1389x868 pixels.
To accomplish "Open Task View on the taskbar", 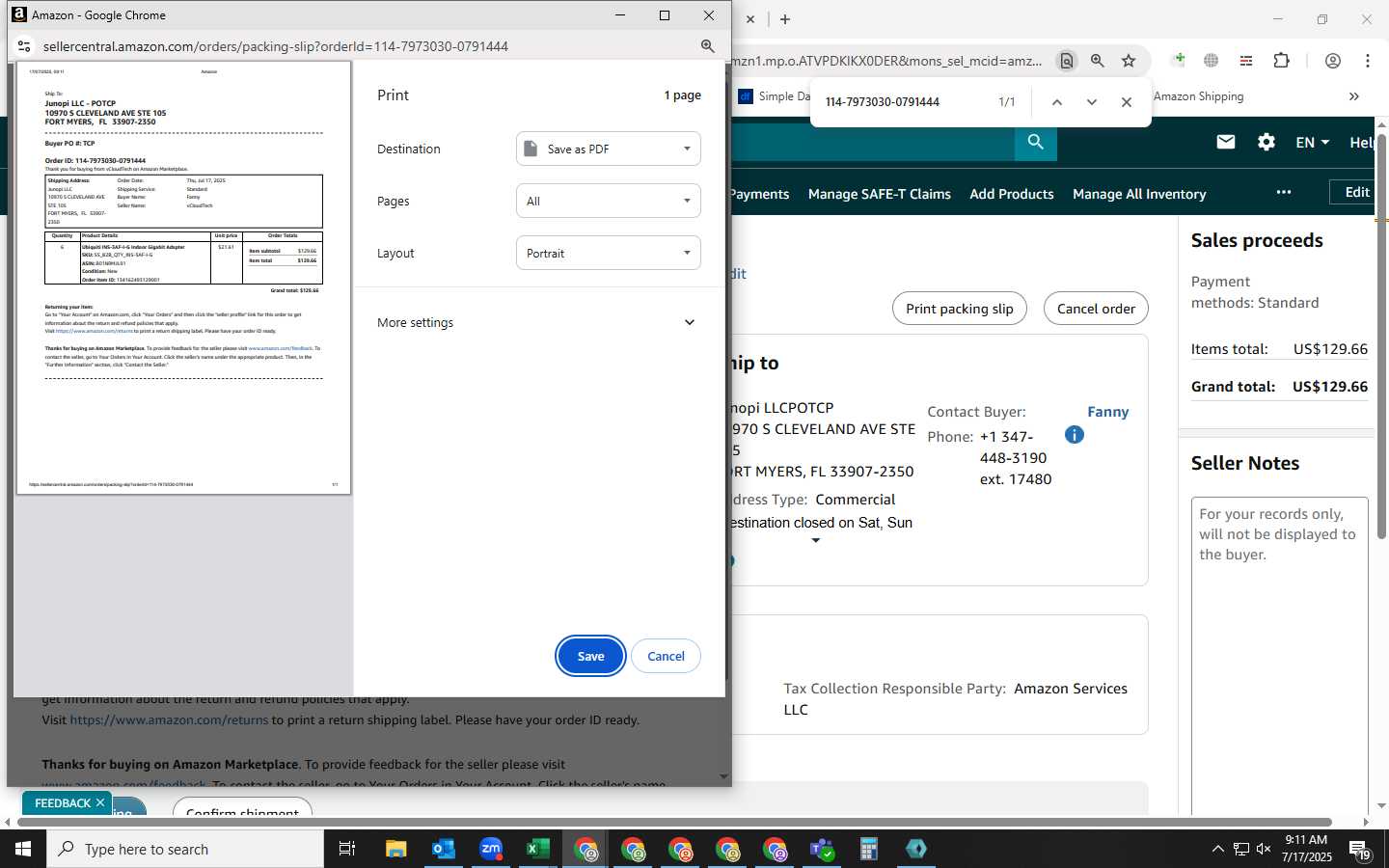I will tap(347, 849).
